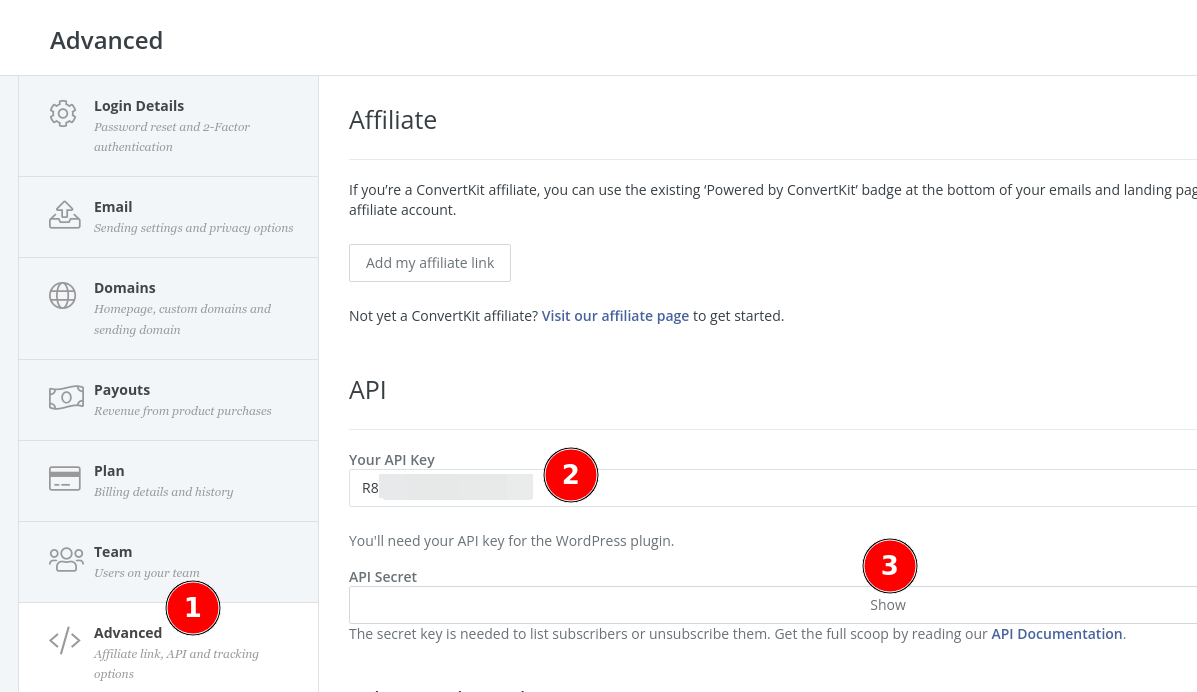Click inside the API Secret field
The height and width of the screenshot is (692, 1197).
pyautogui.click(x=773, y=605)
